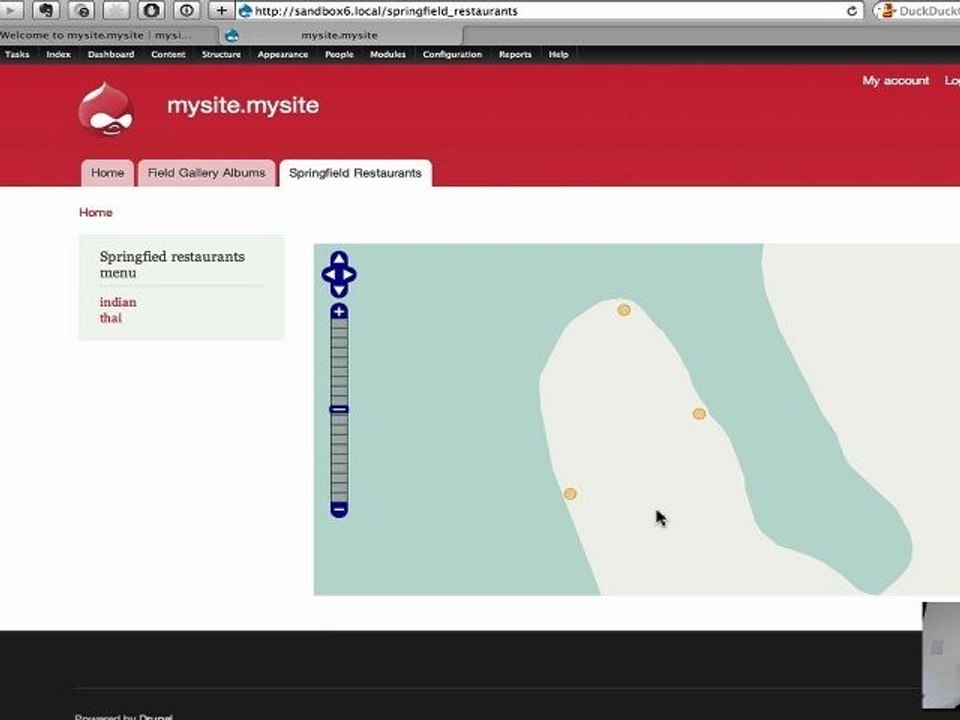960x720 pixels.
Task: Open People in the admin toolbar
Action: click(339, 54)
